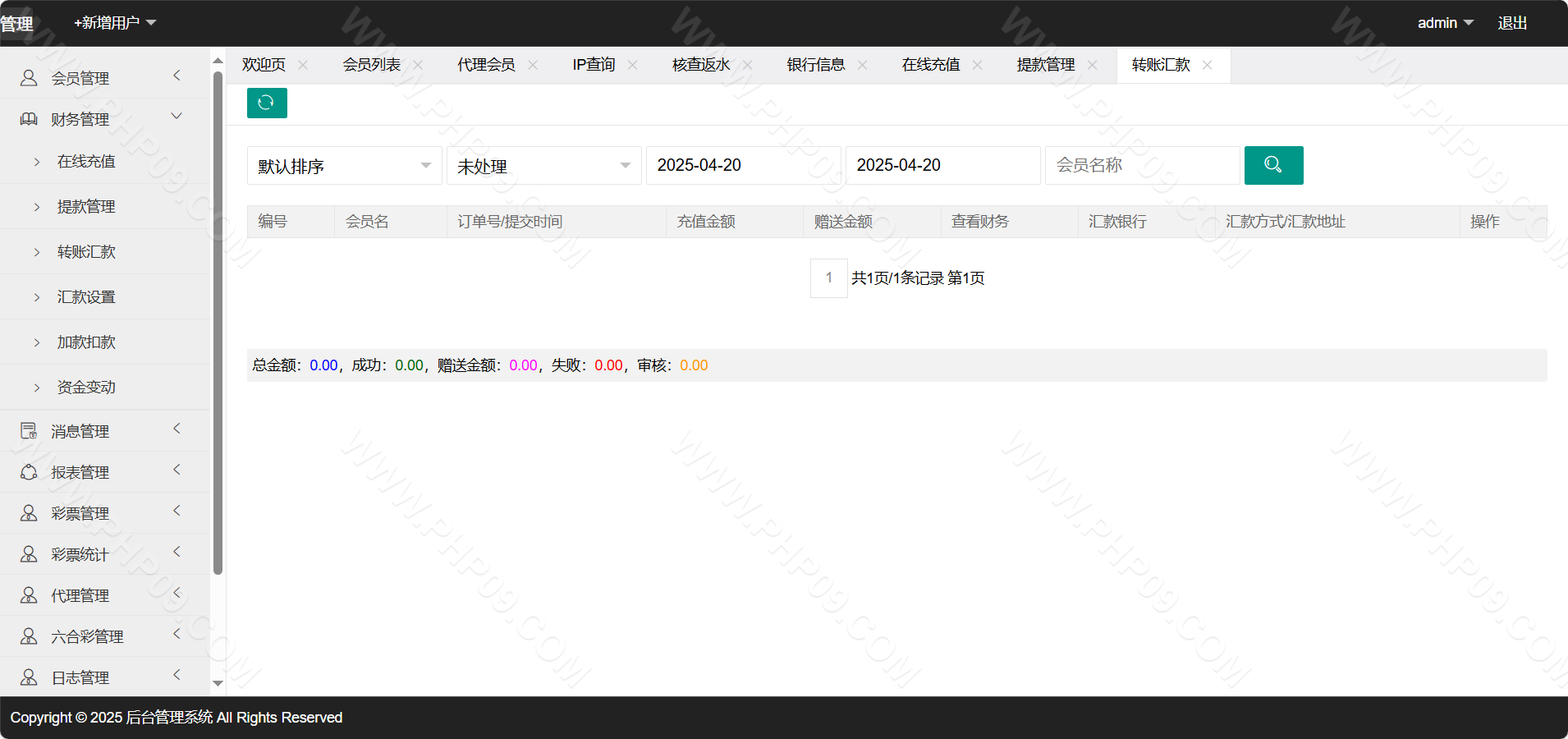Switch to the 会员列表 tab
1568x739 pixels.
[371, 65]
